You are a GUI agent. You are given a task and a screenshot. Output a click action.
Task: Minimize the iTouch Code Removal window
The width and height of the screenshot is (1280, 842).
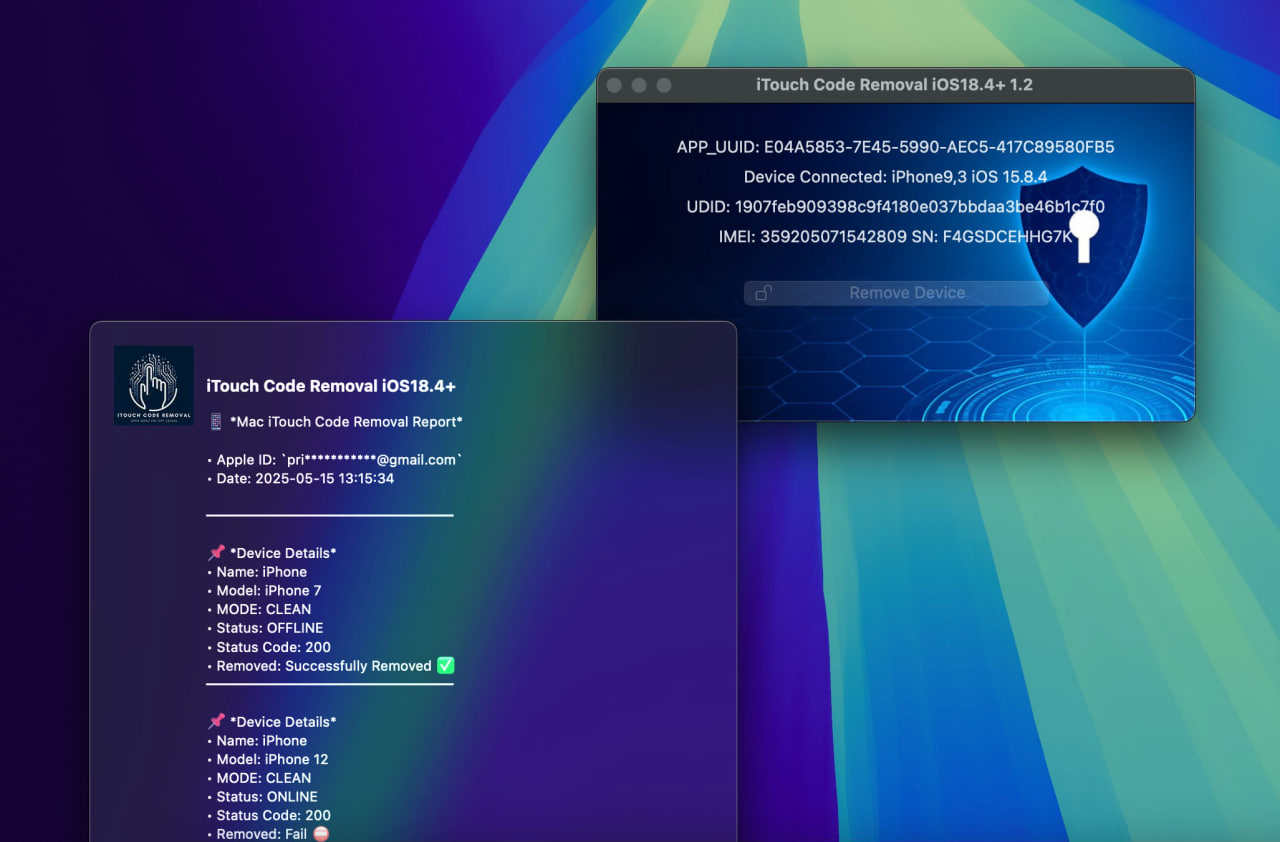coord(639,86)
